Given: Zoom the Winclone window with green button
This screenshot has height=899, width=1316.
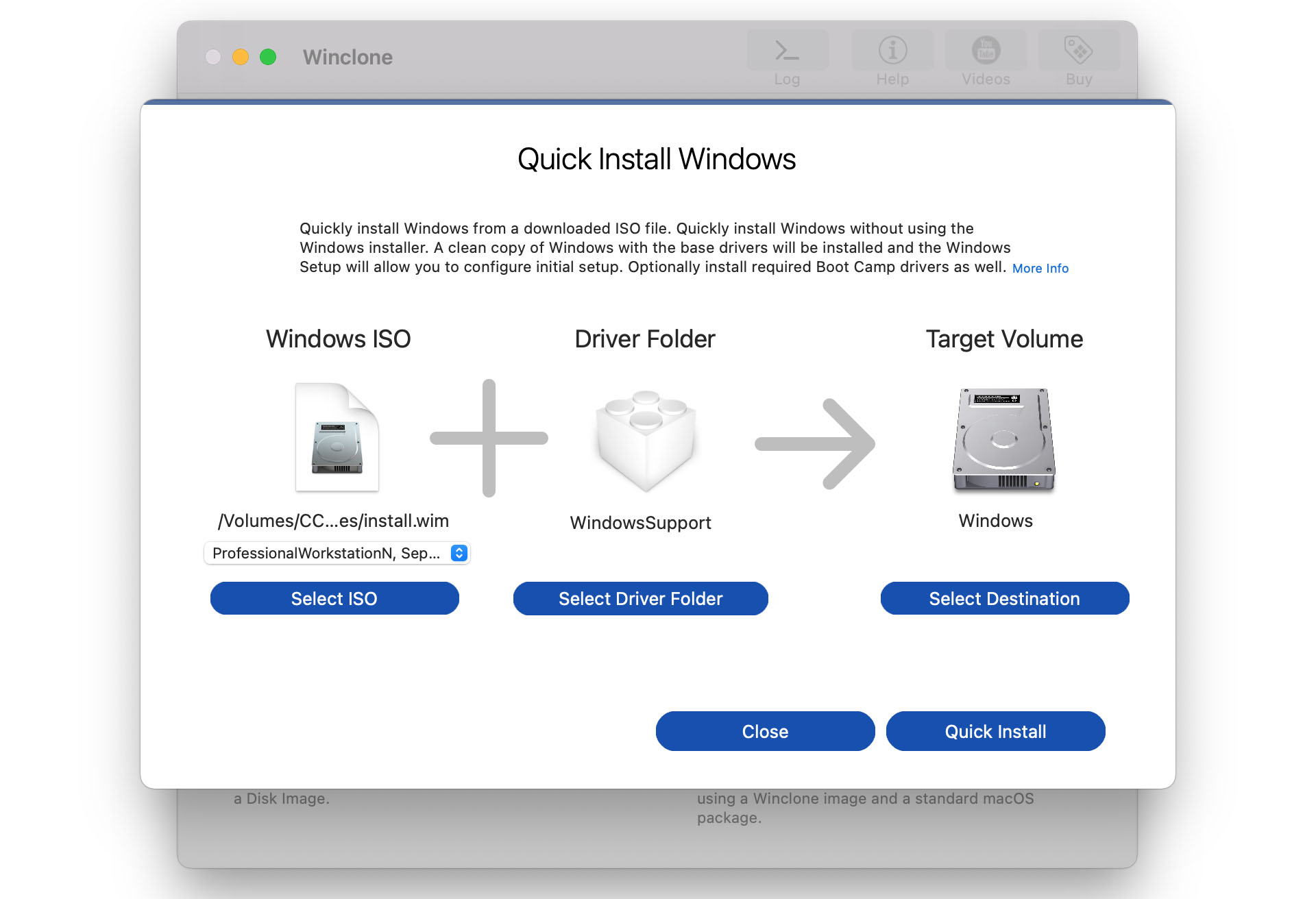Looking at the screenshot, I should tap(268, 57).
